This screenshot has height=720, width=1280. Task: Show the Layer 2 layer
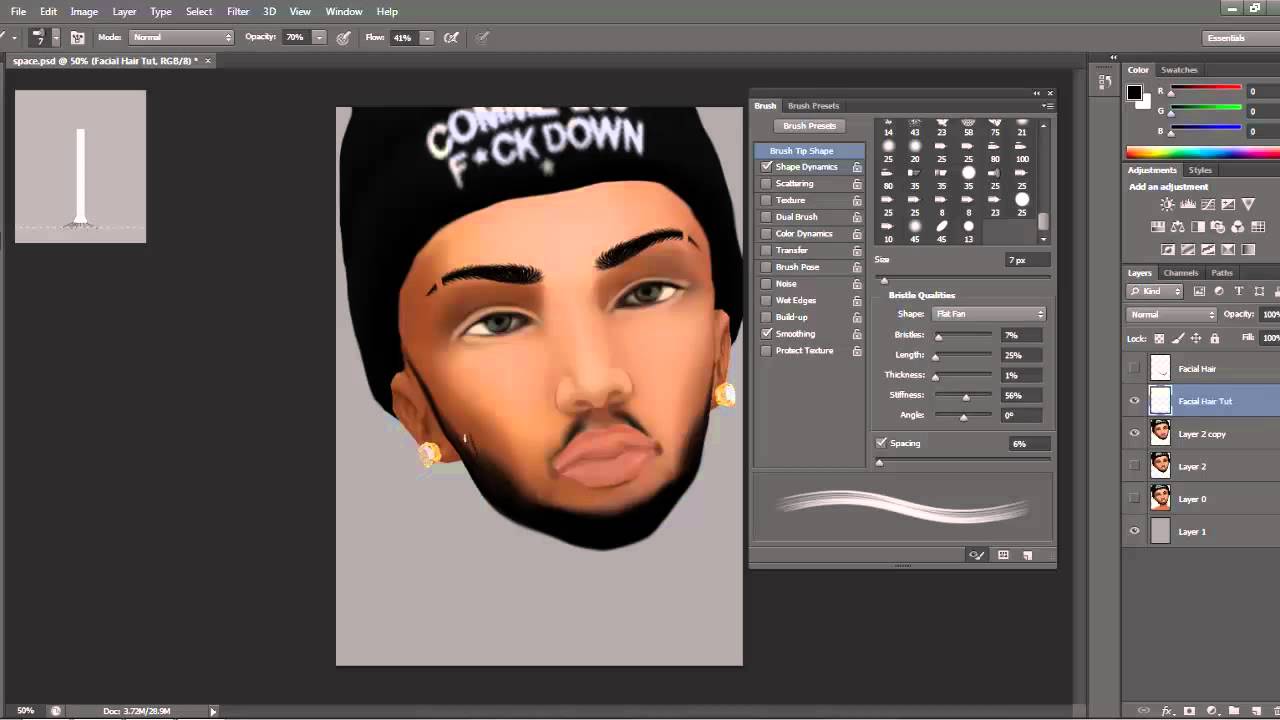1134,466
